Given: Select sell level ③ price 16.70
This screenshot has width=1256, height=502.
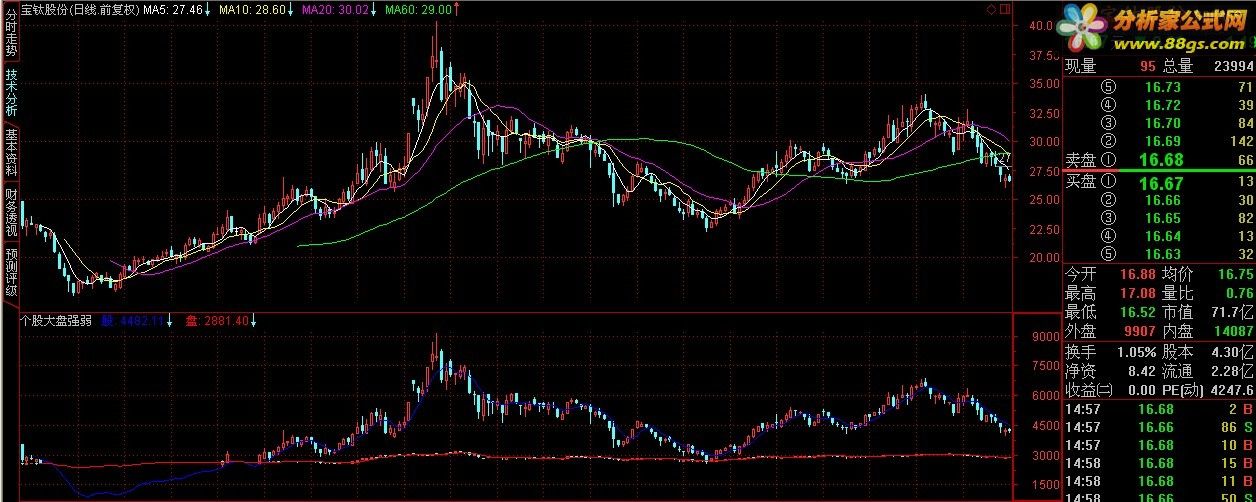Looking at the screenshot, I should [x=1162, y=123].
